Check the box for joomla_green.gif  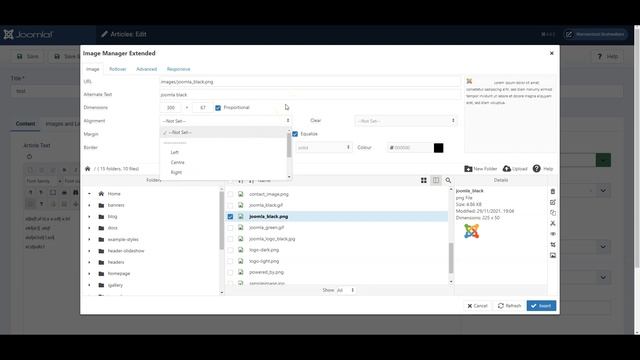pos(230,228)
